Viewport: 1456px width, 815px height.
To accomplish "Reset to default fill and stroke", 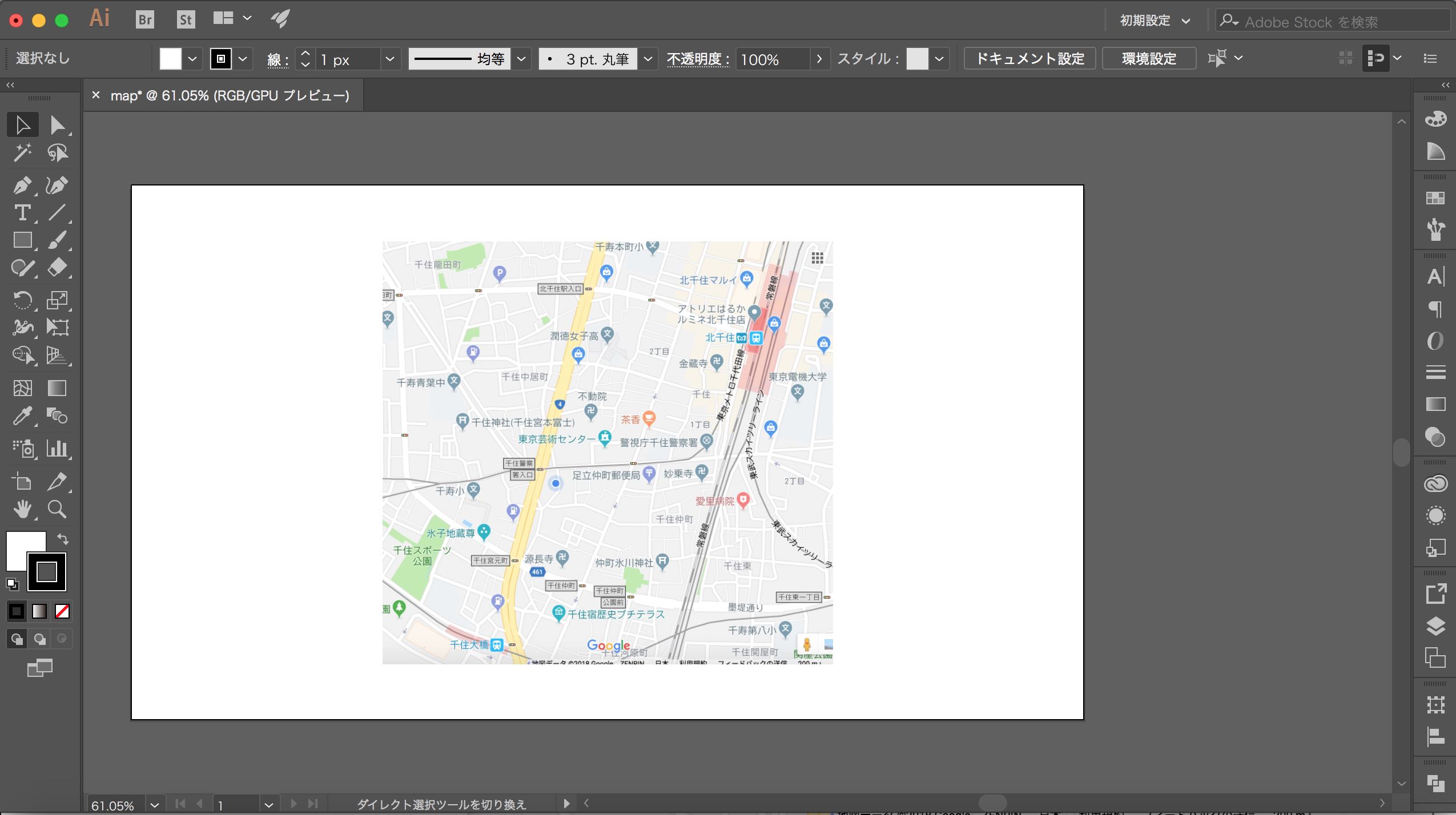I will pyautogui.click(x=12, y=584).
